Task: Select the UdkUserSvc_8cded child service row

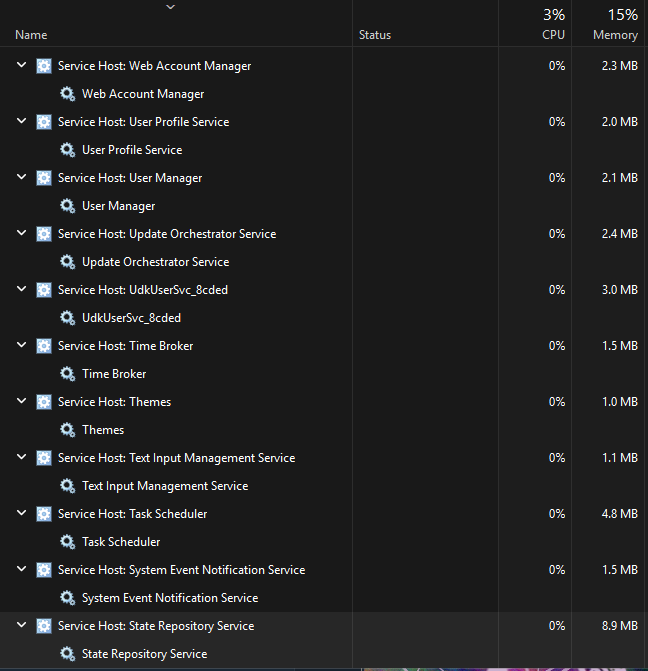Action: click(131, 318)
